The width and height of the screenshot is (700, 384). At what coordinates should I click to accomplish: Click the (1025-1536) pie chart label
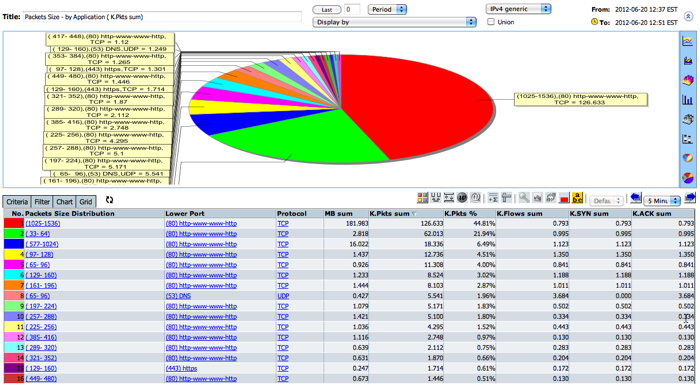tap(580, 99)
